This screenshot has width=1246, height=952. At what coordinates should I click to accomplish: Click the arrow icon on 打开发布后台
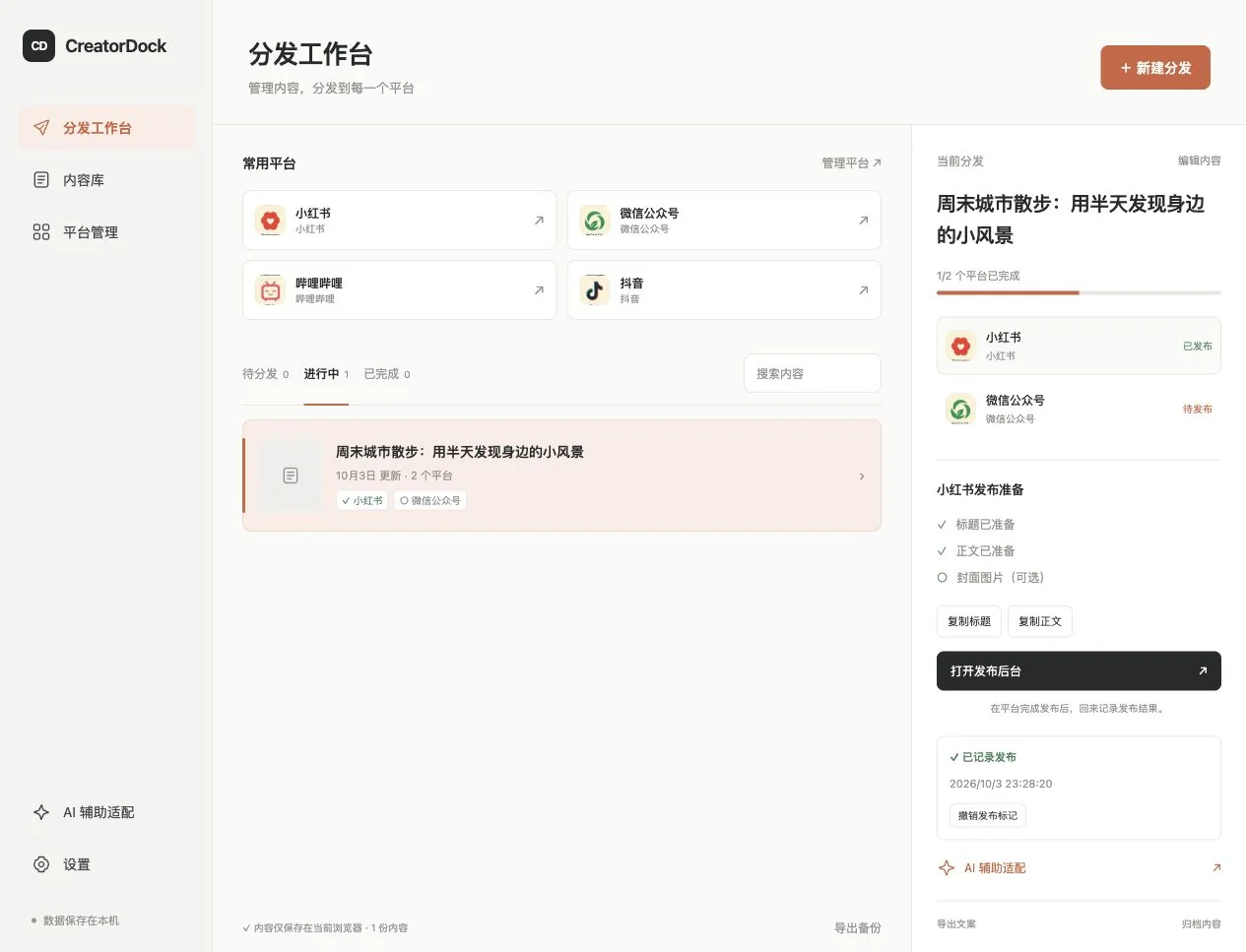pos(1203,670)
